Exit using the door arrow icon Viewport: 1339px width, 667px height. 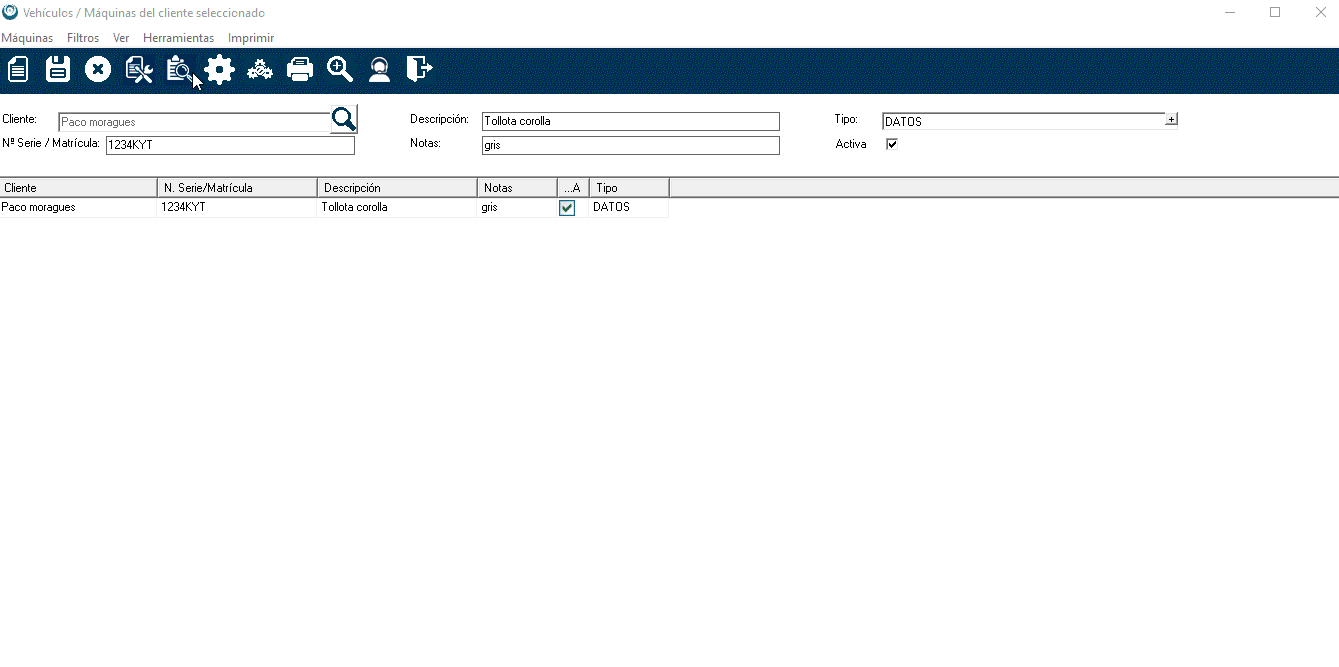click(x=419, y=69)
